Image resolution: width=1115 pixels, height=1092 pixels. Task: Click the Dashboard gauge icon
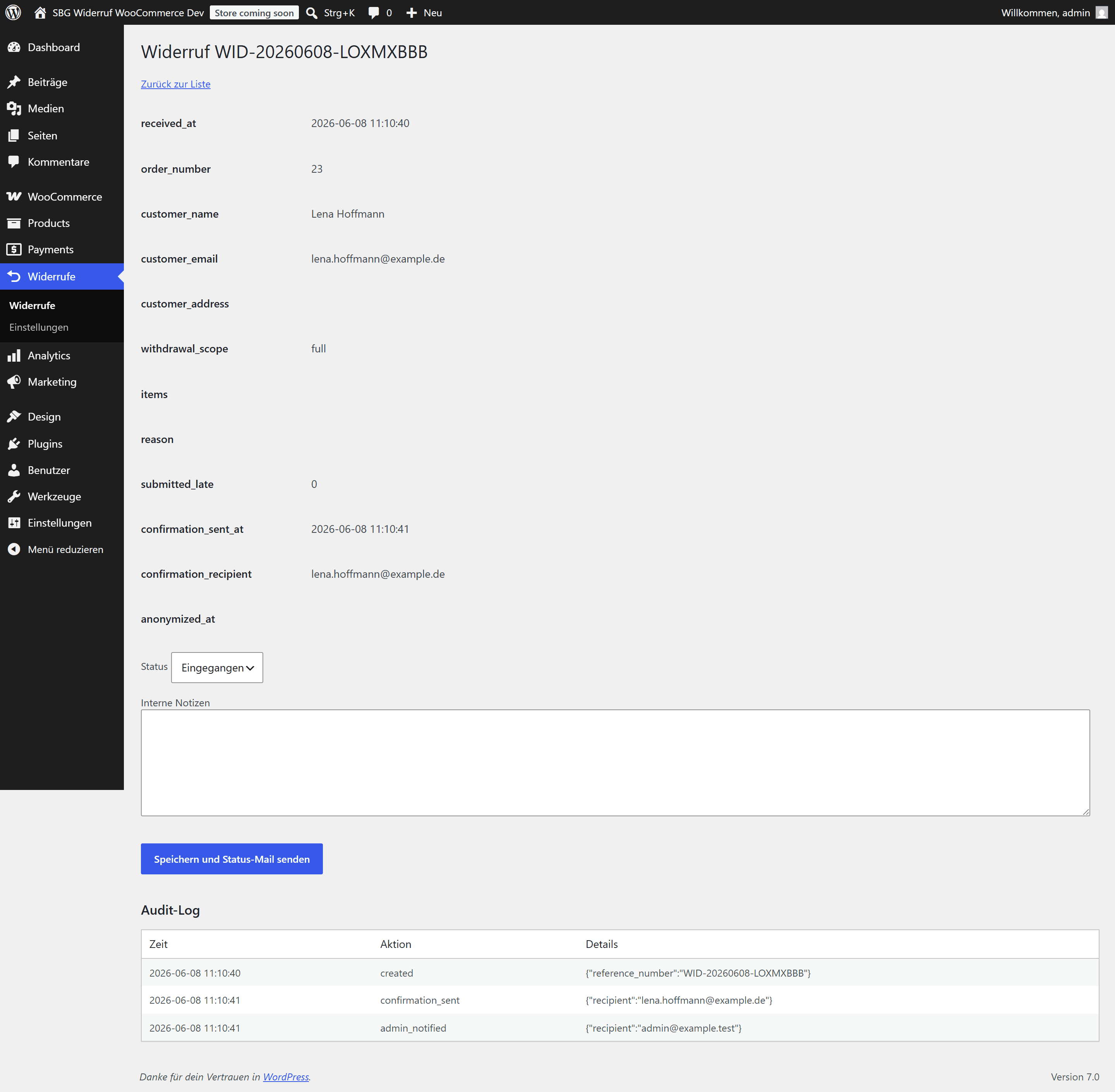coord(14,48)
